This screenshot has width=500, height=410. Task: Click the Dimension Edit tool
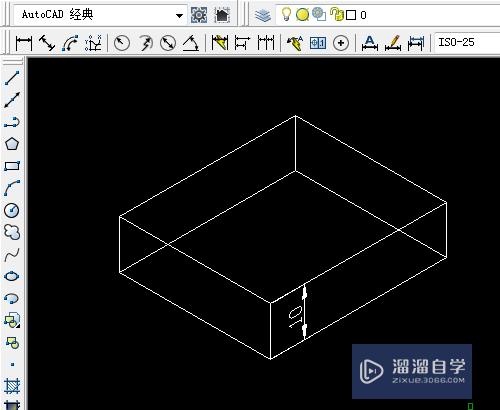click(x=370, y=43)
